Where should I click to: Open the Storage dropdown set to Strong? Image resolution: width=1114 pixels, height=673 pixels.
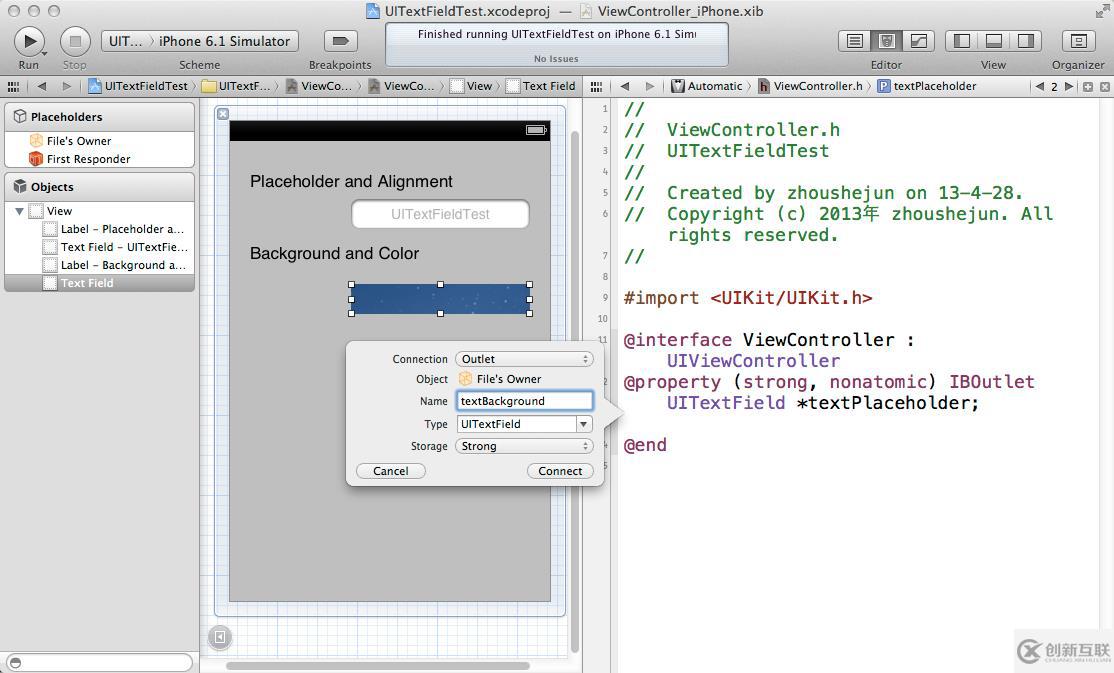coord(524,446)
